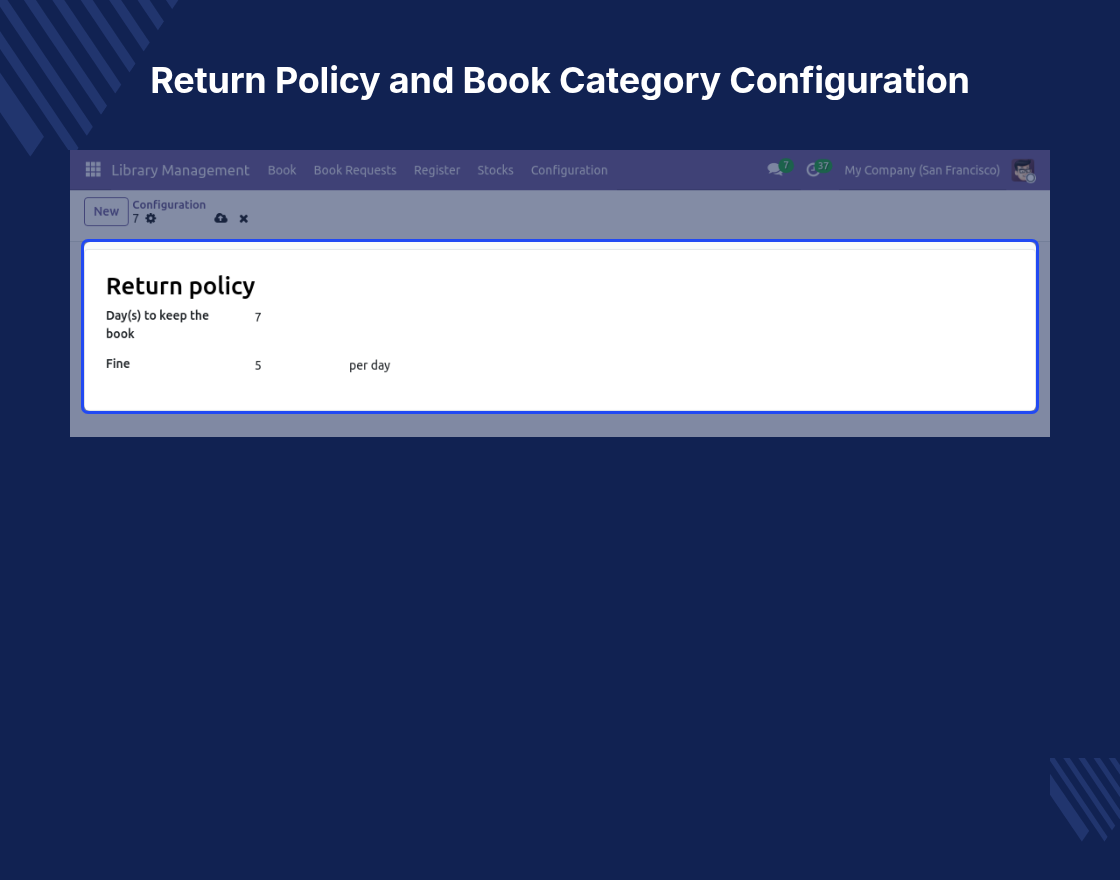Discard changes with the X icon
Screen dimensions: 1120x880
point(244,219)
